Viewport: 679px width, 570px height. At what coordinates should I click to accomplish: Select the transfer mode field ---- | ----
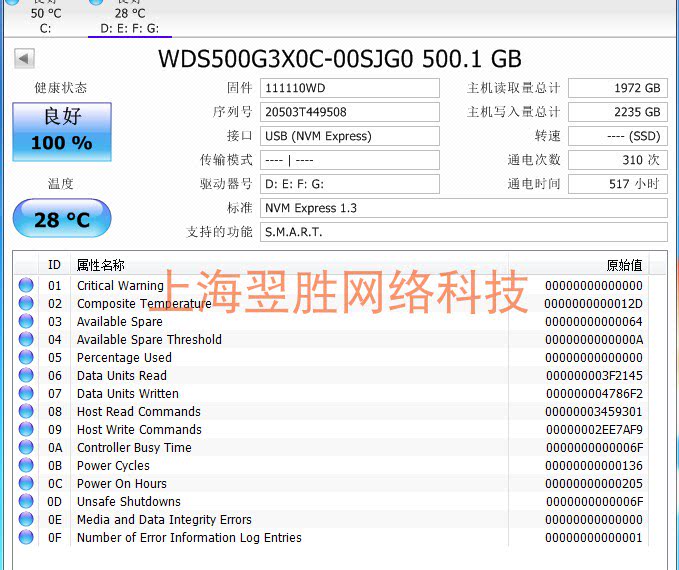(x=349, y=160)
